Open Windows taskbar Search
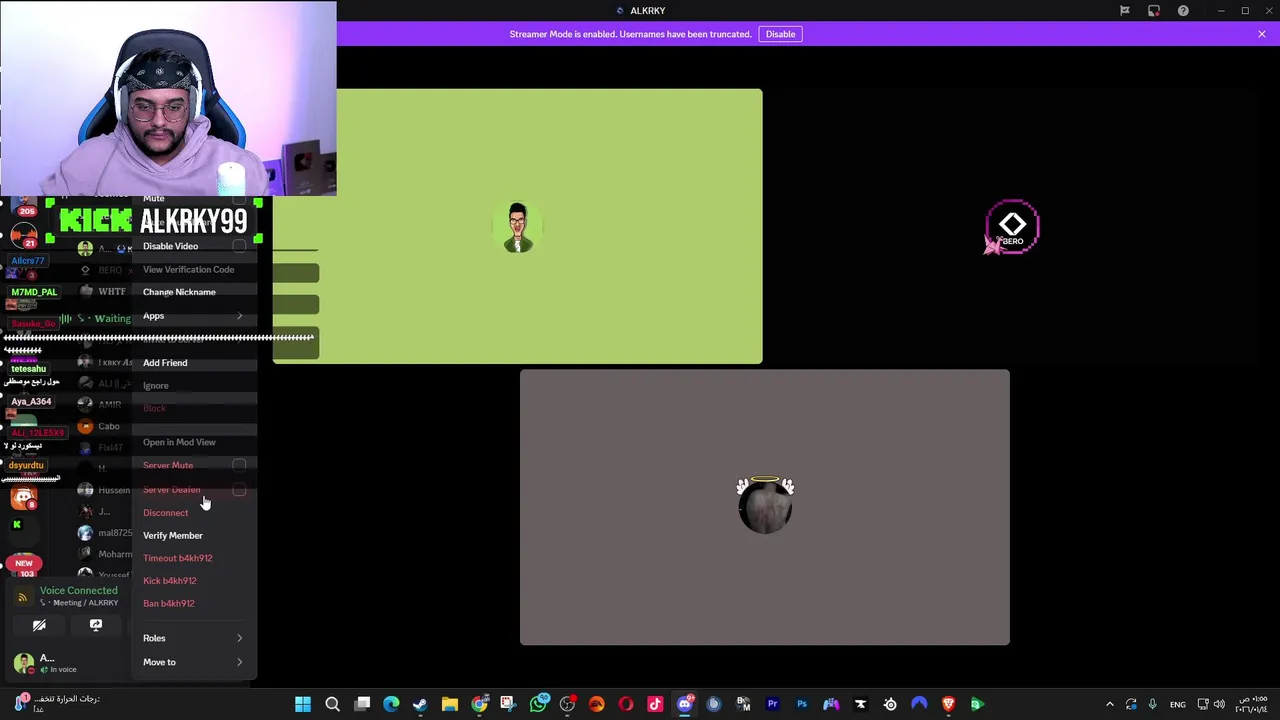The height and width of the screenshot is (720, 1280). [333, 704]
